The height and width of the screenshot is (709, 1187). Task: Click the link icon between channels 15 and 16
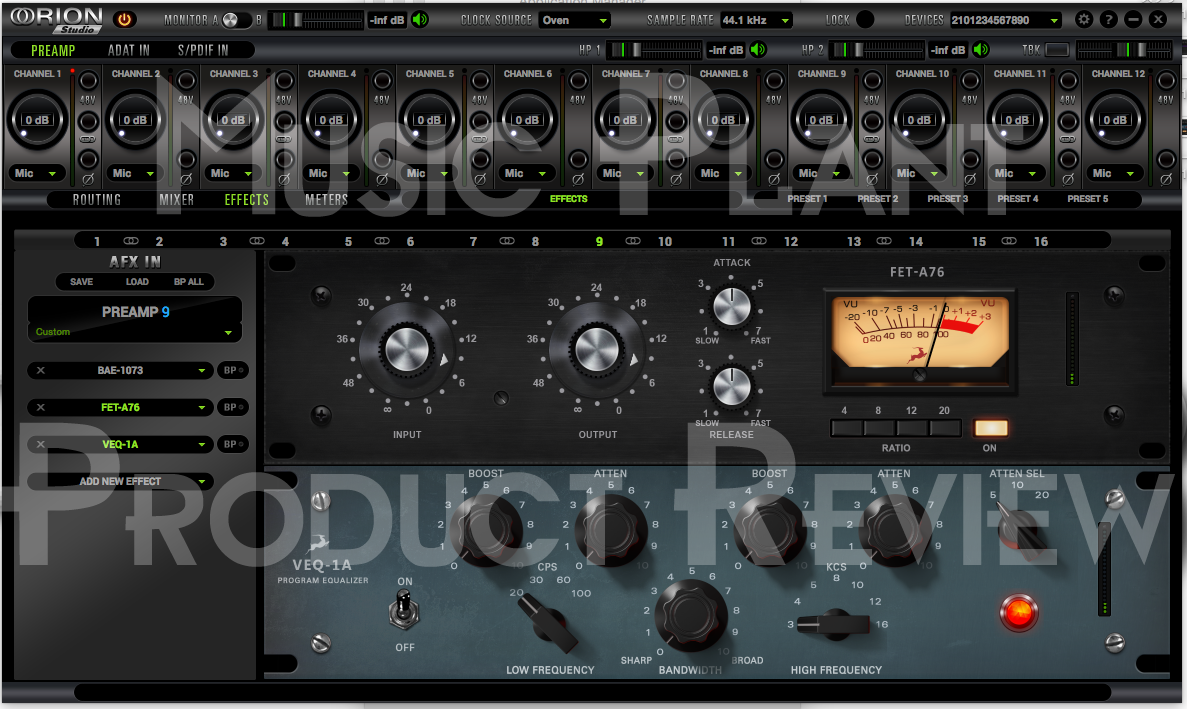[1009, 241]
